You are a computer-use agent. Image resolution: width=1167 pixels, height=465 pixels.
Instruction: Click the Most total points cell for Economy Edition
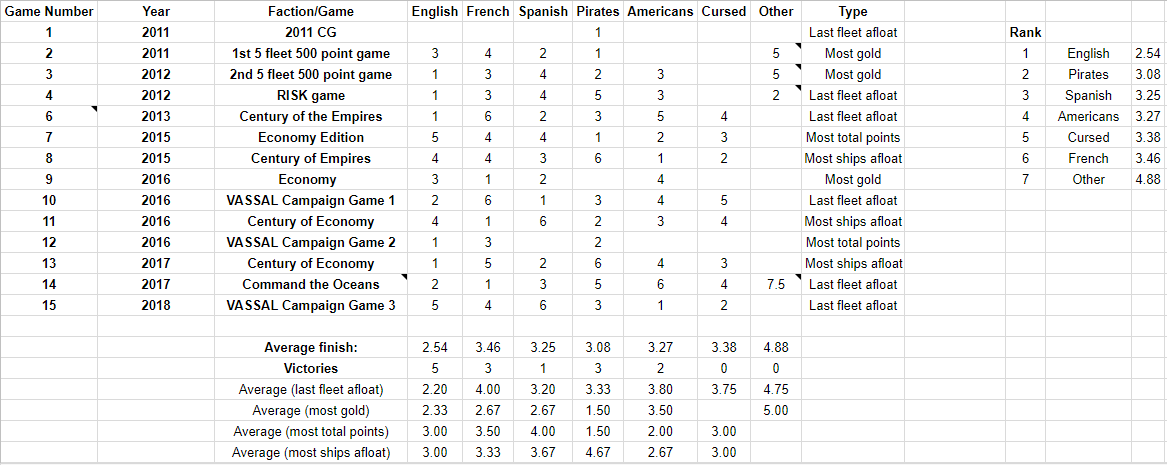pyautogui.click(x=853, y=138)
